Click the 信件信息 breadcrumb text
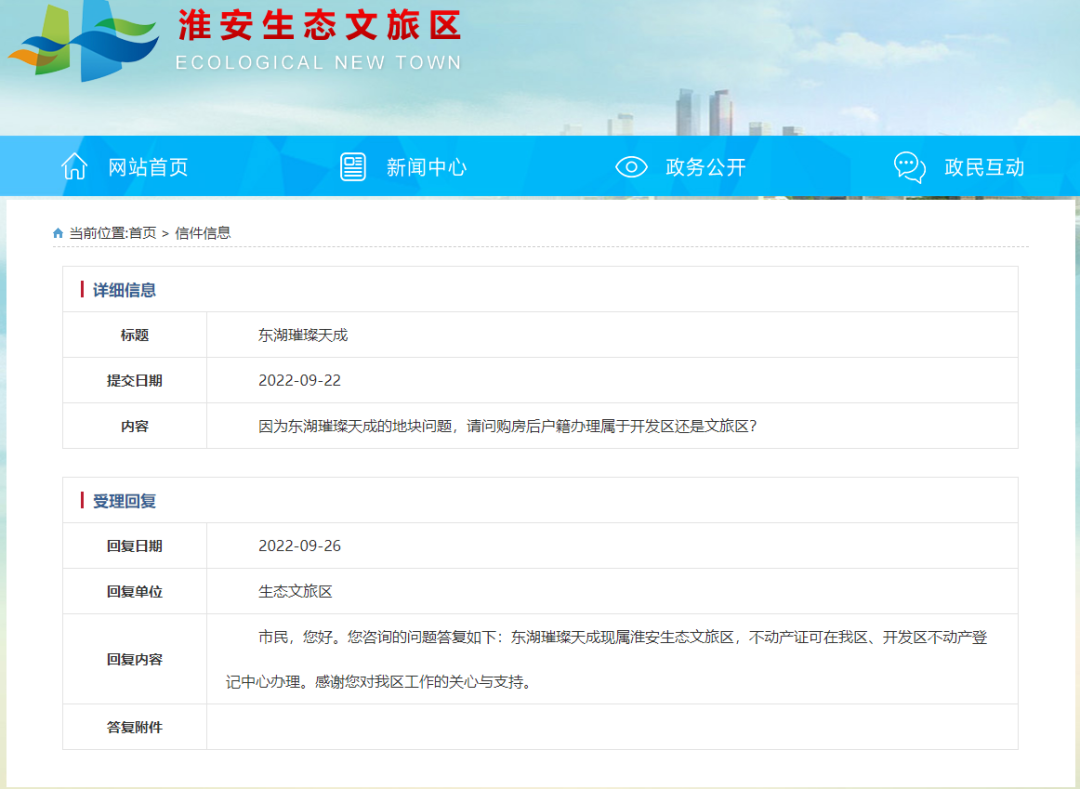Viewport: 1080px width, 789px height. (x=203, y=233)
